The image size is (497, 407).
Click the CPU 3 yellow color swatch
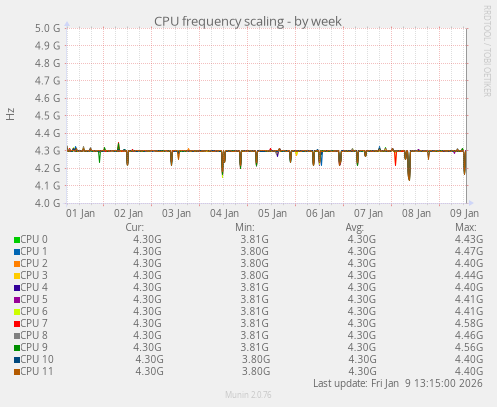click(17, 276)
